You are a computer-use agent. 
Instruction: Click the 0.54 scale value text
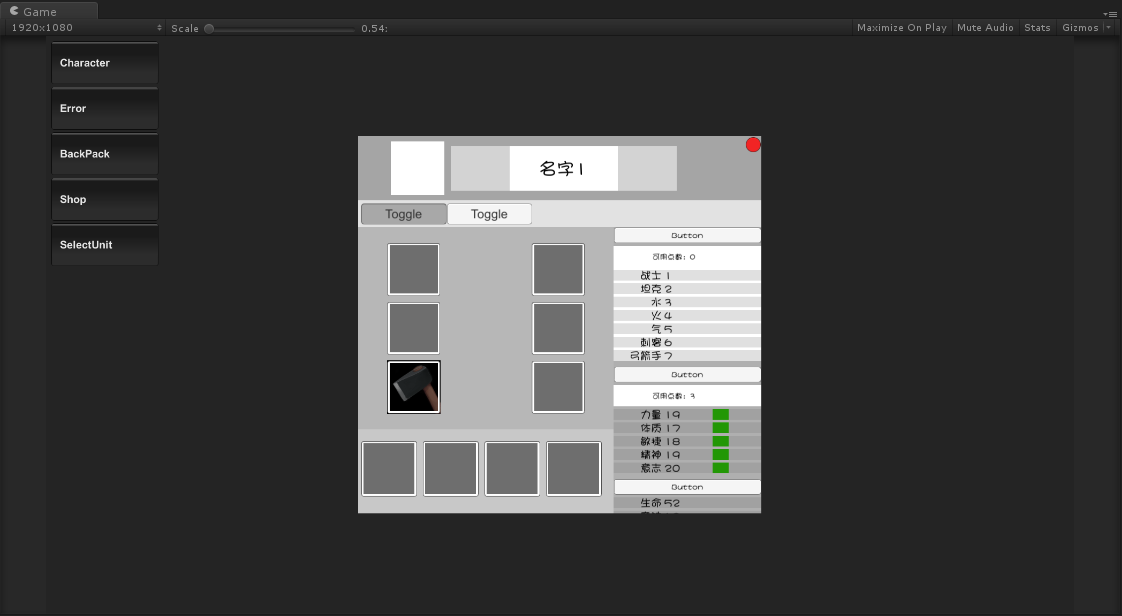click(374, 29)
